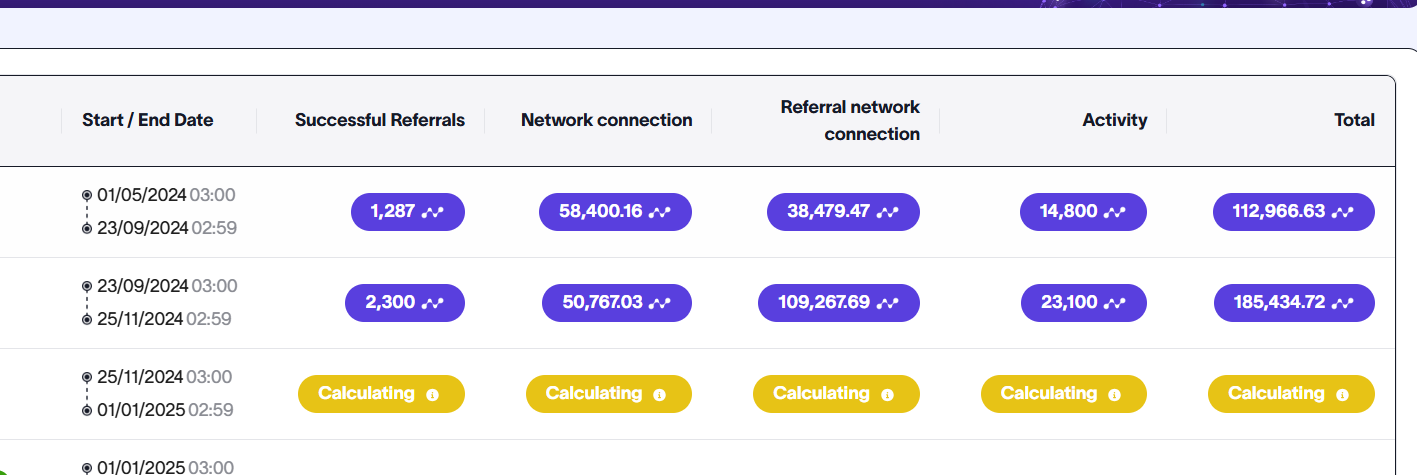Viewport: 1417px width, 475px height.
Task: Click info icon on Total Calculating badge
Action: (x=1342, y=395)
